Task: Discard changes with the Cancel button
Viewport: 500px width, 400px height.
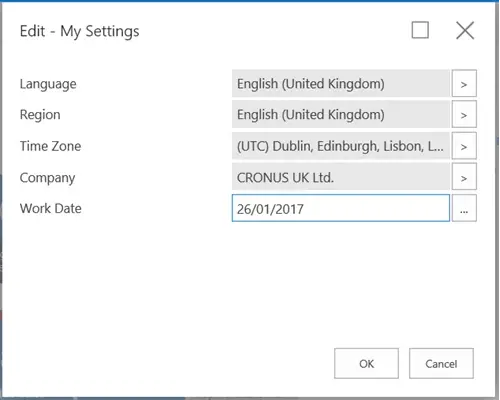Action: point(441,364)
